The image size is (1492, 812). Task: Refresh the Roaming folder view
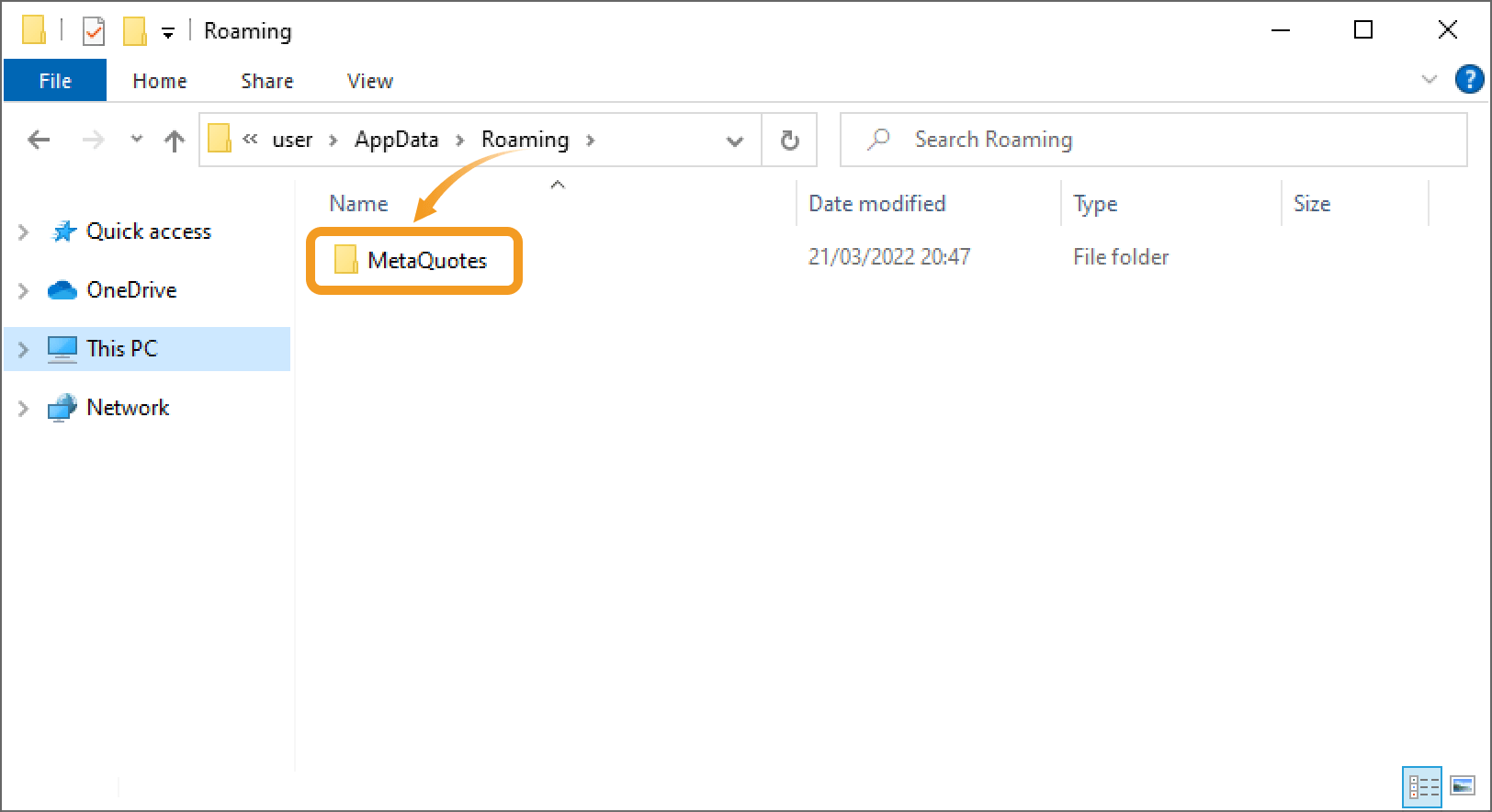[x=789, y=140]
